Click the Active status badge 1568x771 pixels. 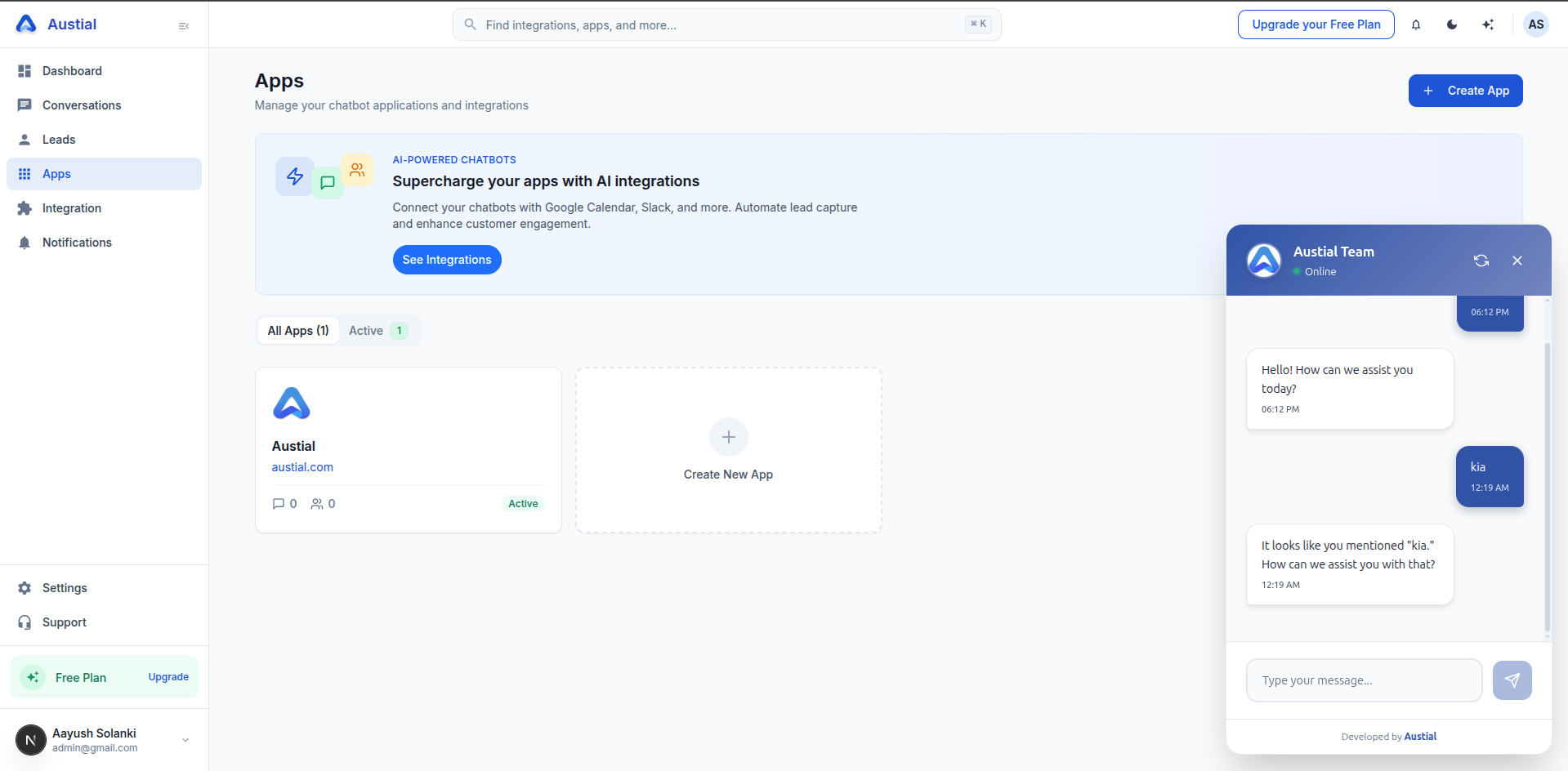523,504
